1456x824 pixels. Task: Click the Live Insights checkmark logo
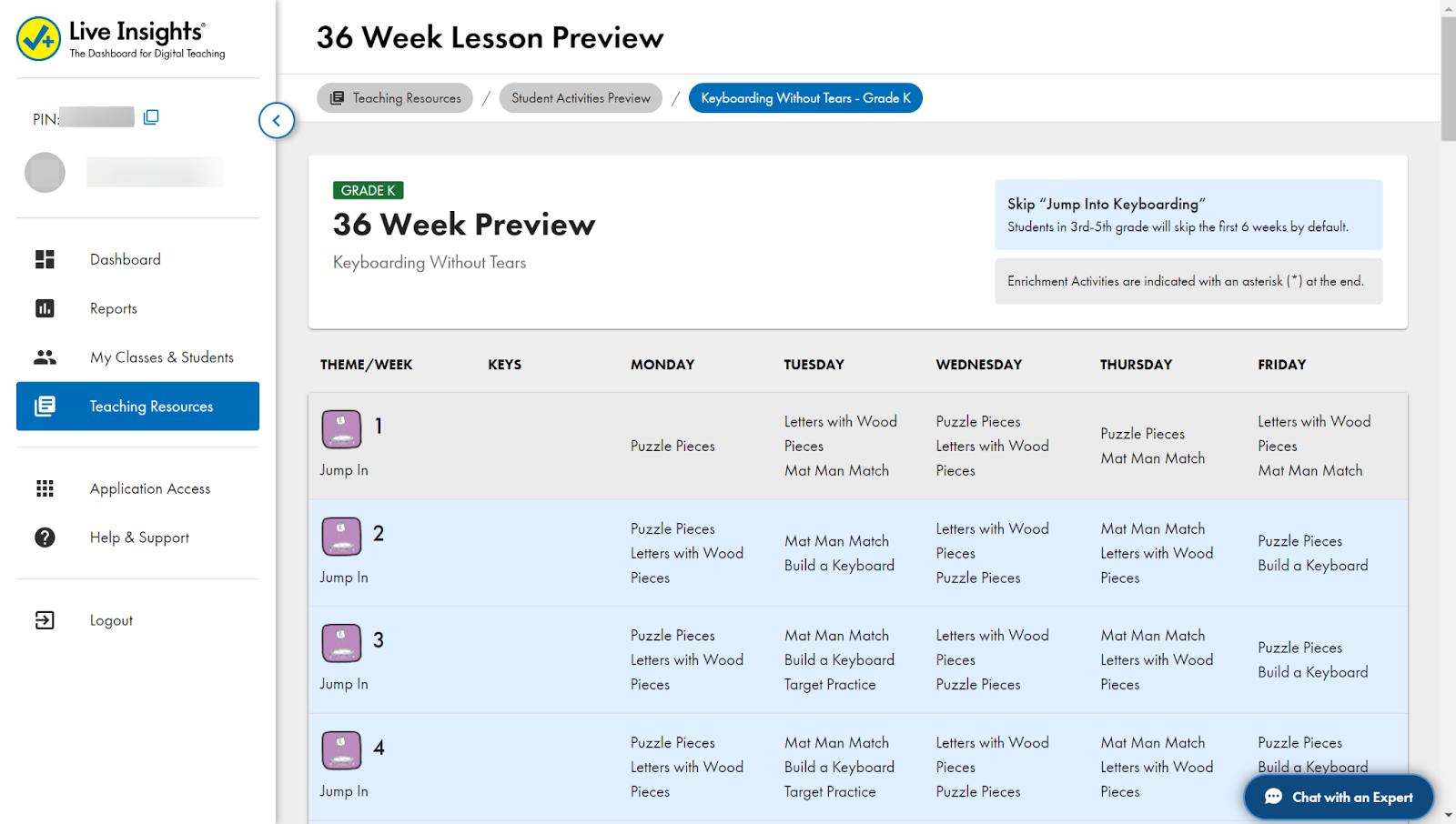point(38,39)
